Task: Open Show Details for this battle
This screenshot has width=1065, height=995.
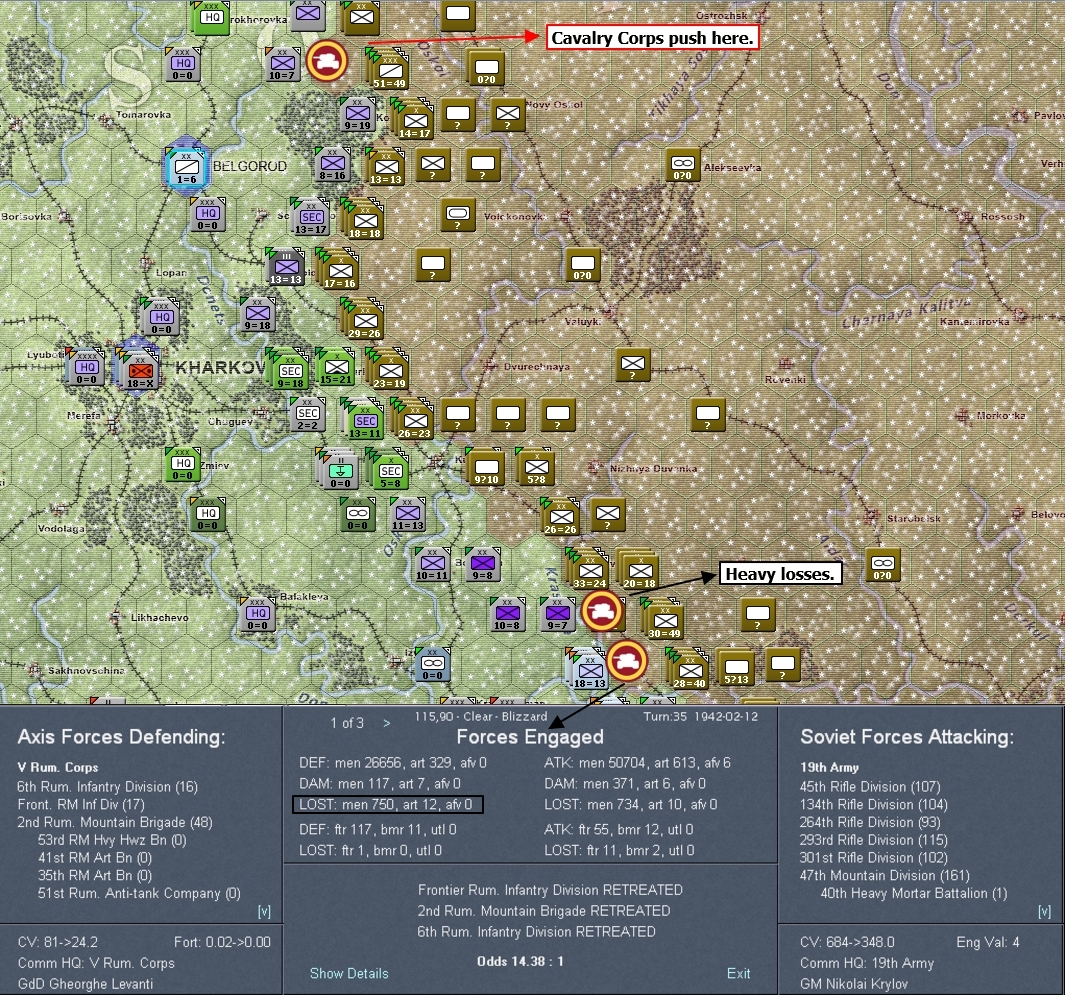Action: [349, 973]
